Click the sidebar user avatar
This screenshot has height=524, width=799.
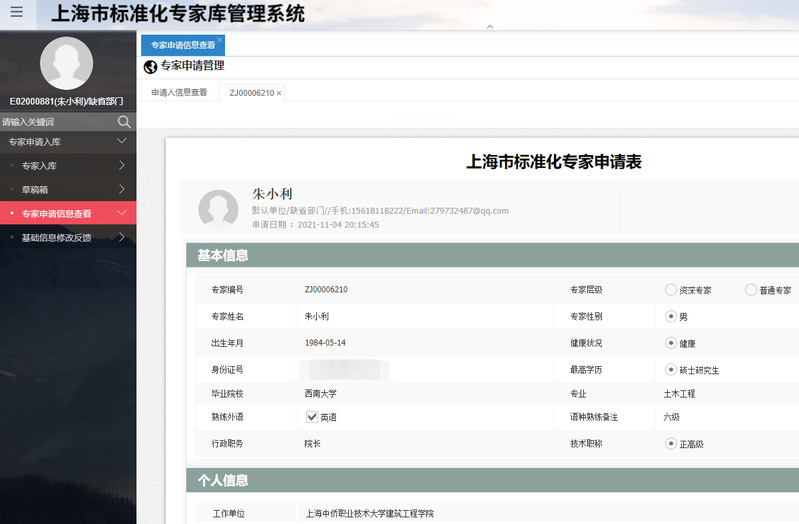pos(66,63)
